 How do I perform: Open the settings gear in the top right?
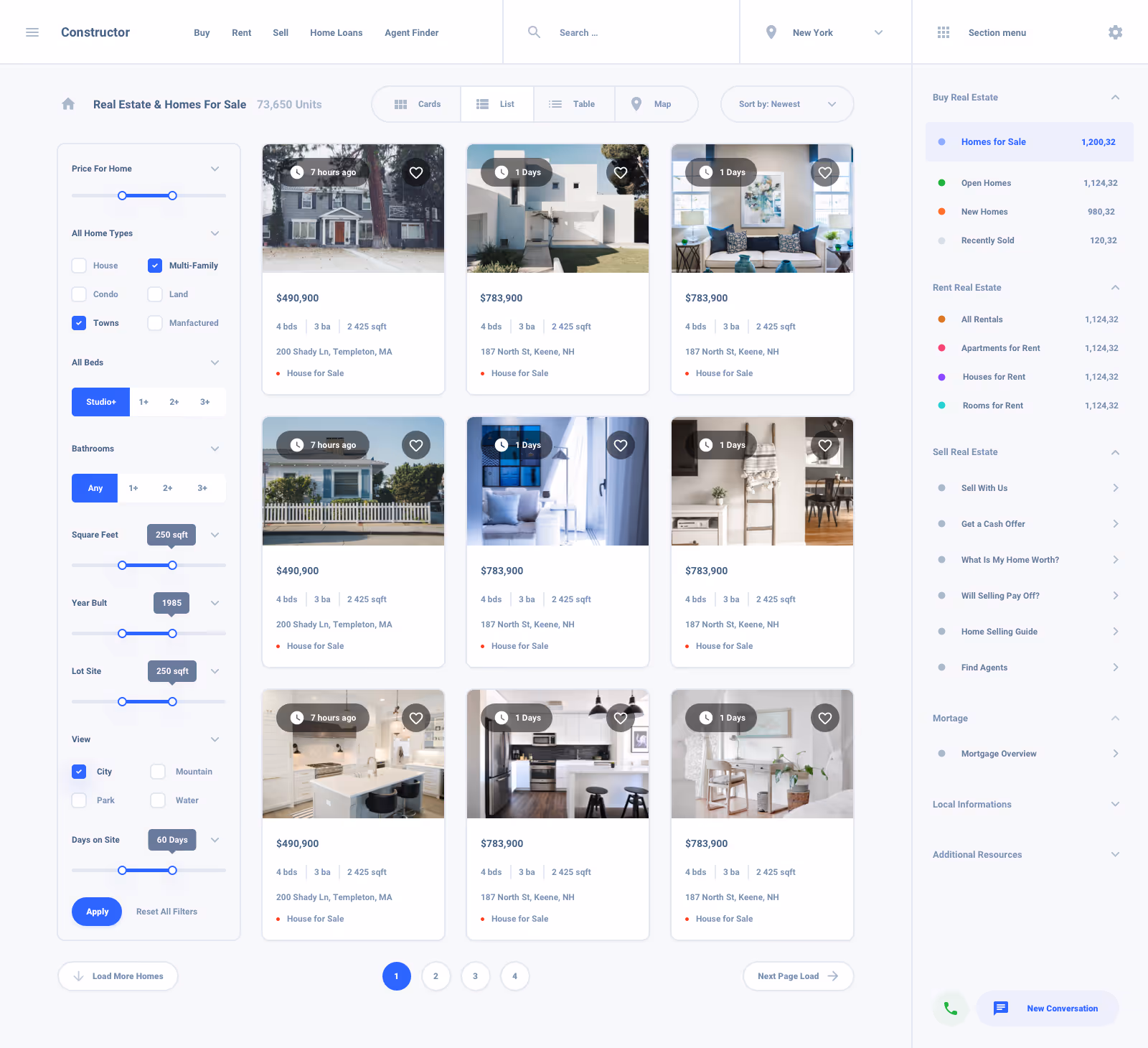coord(1115,32)
